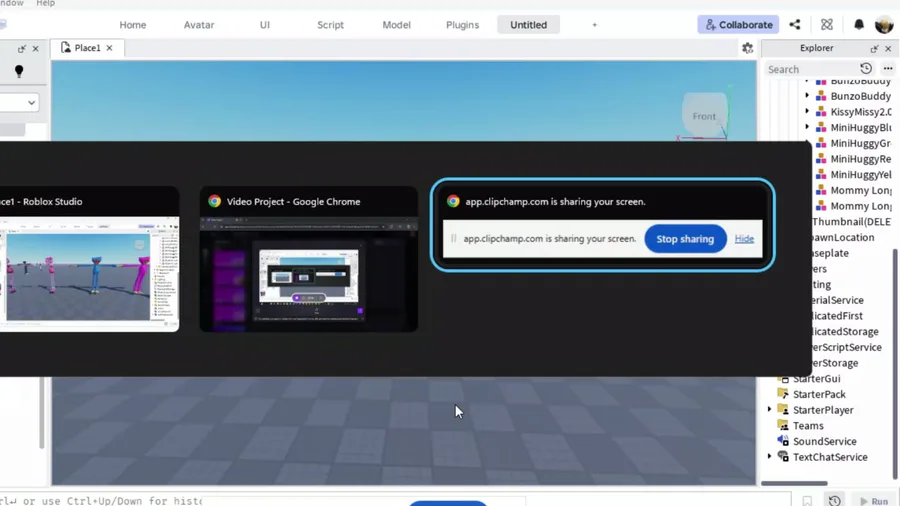Click Chrome icon of Video Project window
This screenshot has height=506, width=900.
[215, 201]
